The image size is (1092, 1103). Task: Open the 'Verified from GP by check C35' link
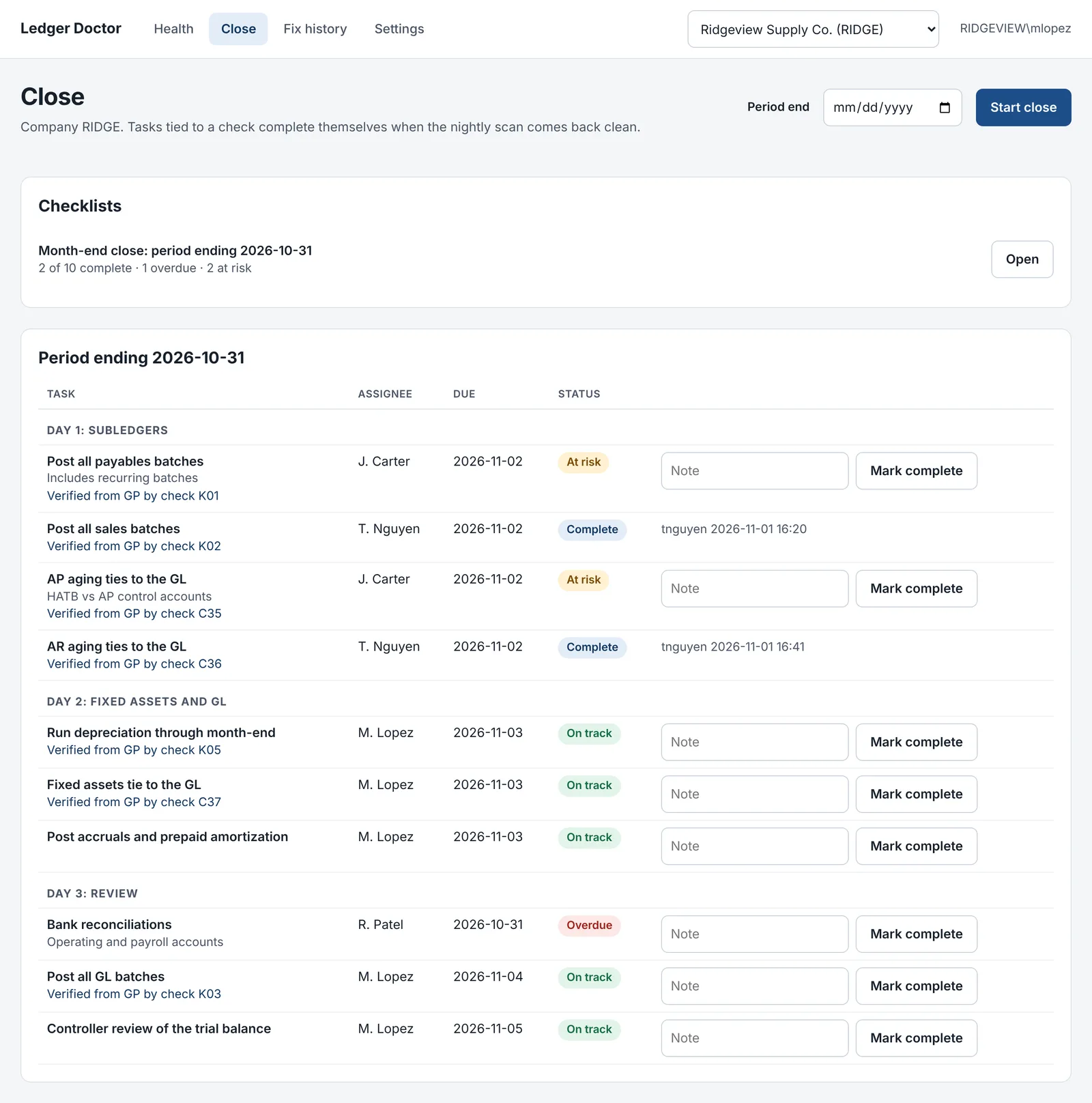pyautogui.click(x=134, y=614)
